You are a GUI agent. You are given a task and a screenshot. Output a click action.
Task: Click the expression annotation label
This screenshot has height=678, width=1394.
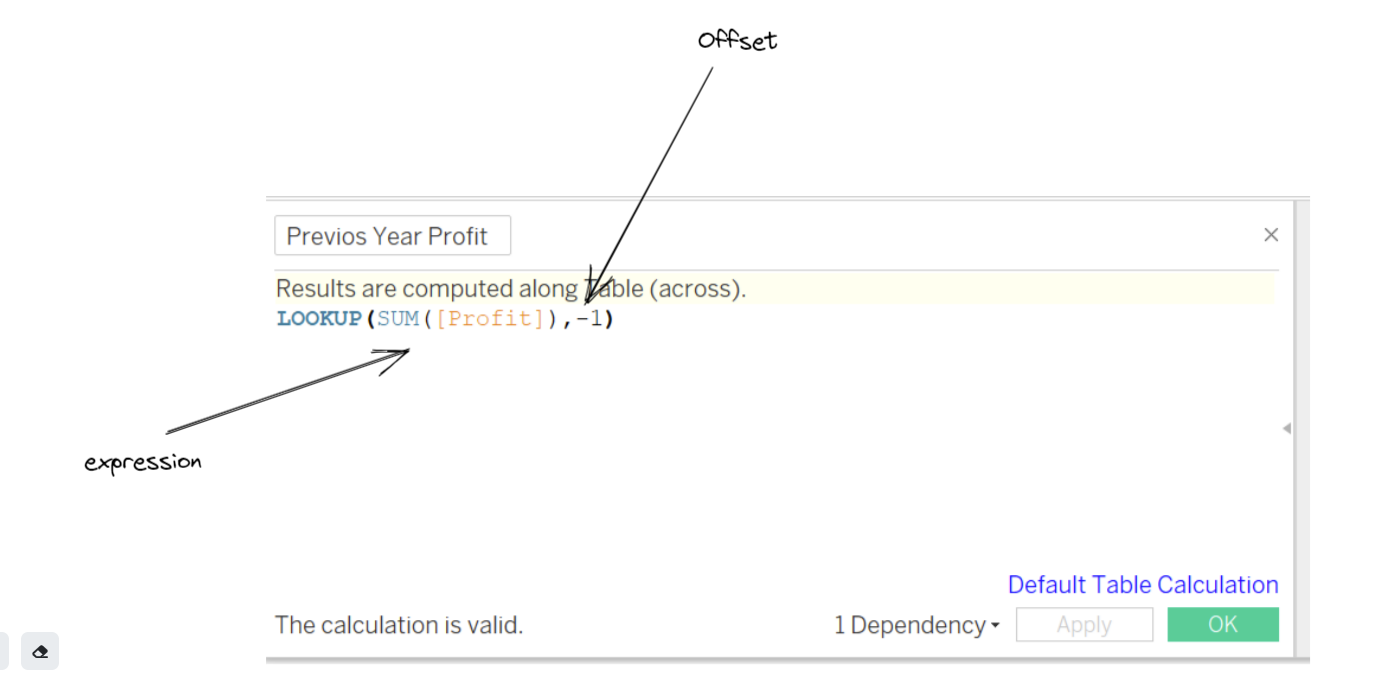tap(143, 462)
